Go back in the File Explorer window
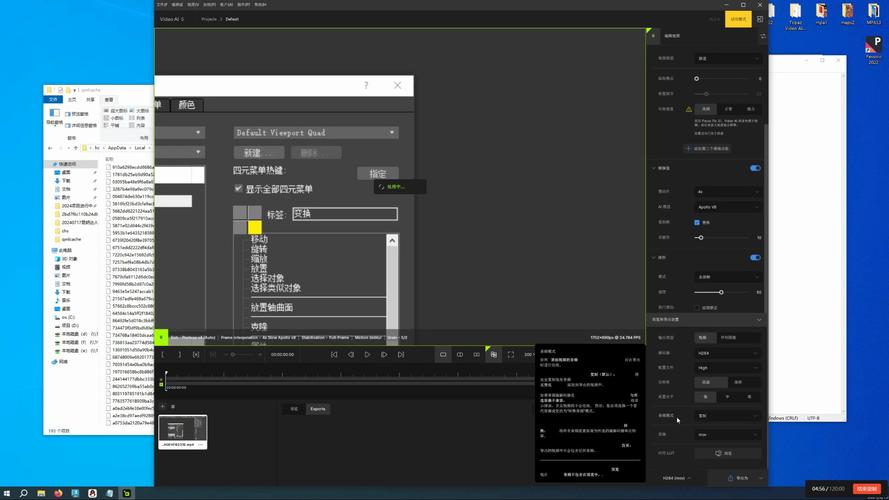The image size is (889, 500). (x=50, y=148)
